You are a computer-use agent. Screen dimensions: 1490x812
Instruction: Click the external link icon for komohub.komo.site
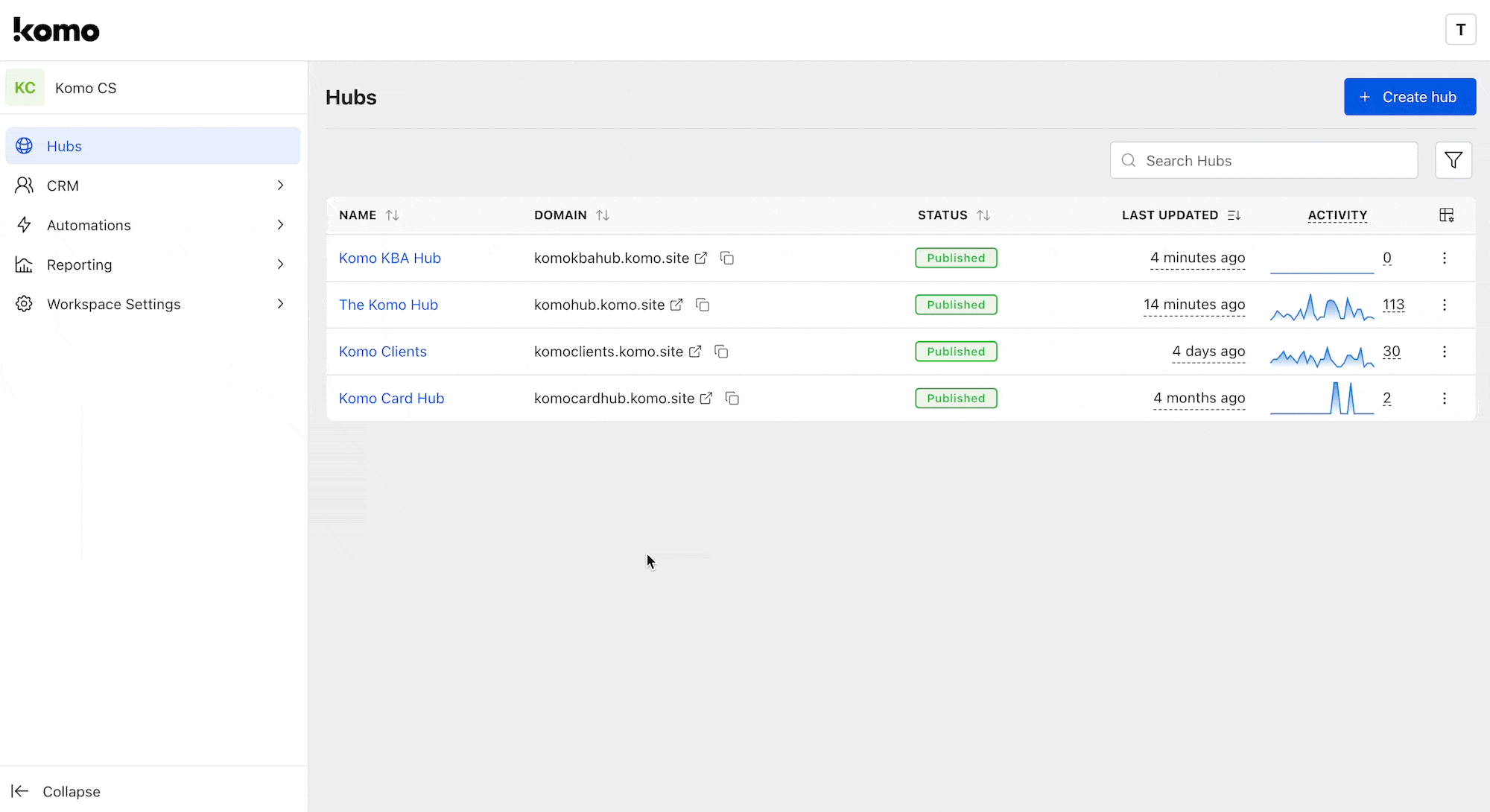pos(676,304)
